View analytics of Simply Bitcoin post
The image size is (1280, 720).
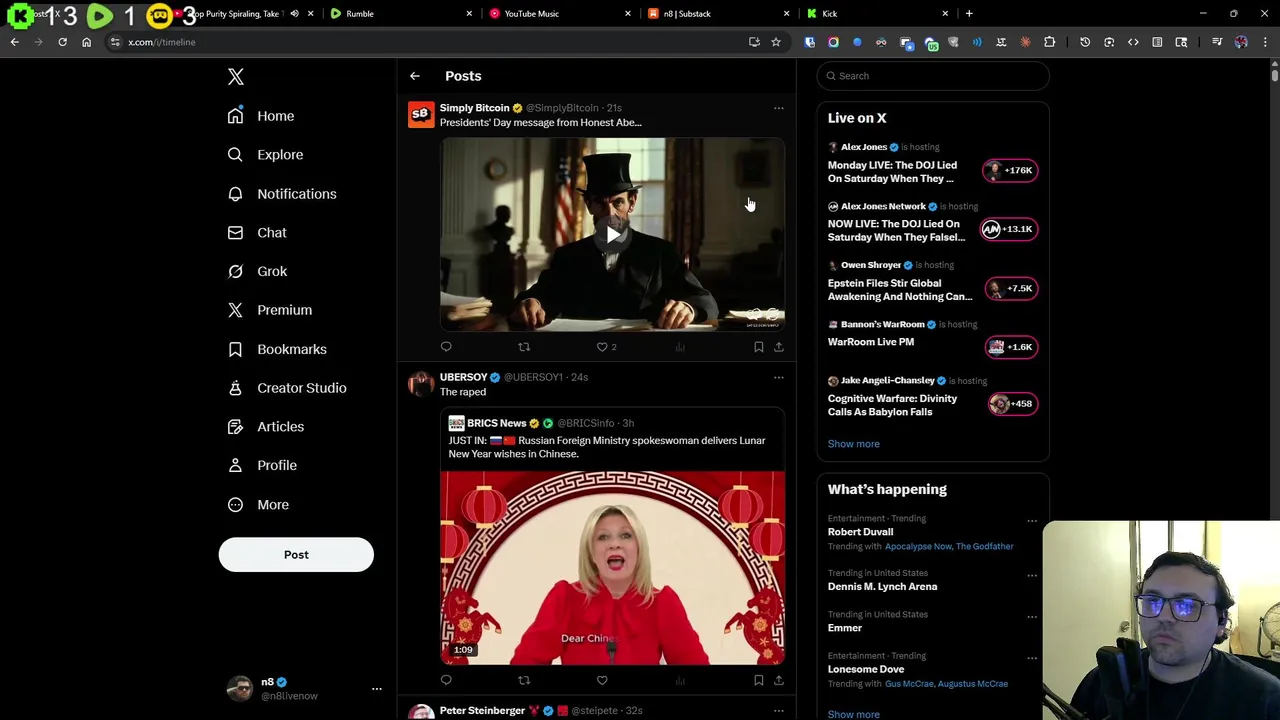coord(680,347)
